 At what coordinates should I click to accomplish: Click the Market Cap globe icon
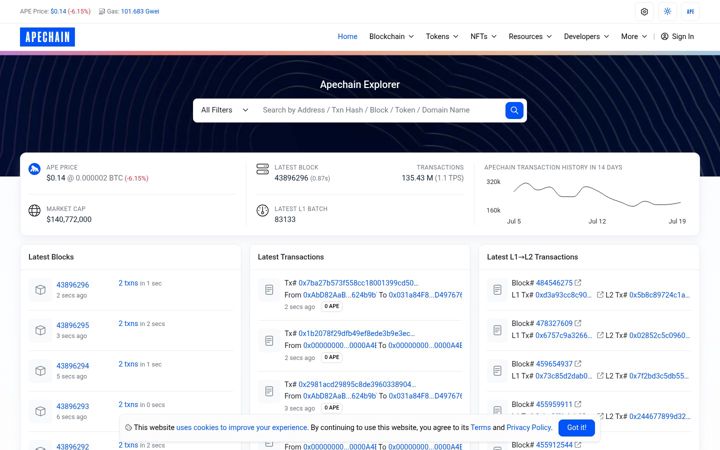(34, 210)
